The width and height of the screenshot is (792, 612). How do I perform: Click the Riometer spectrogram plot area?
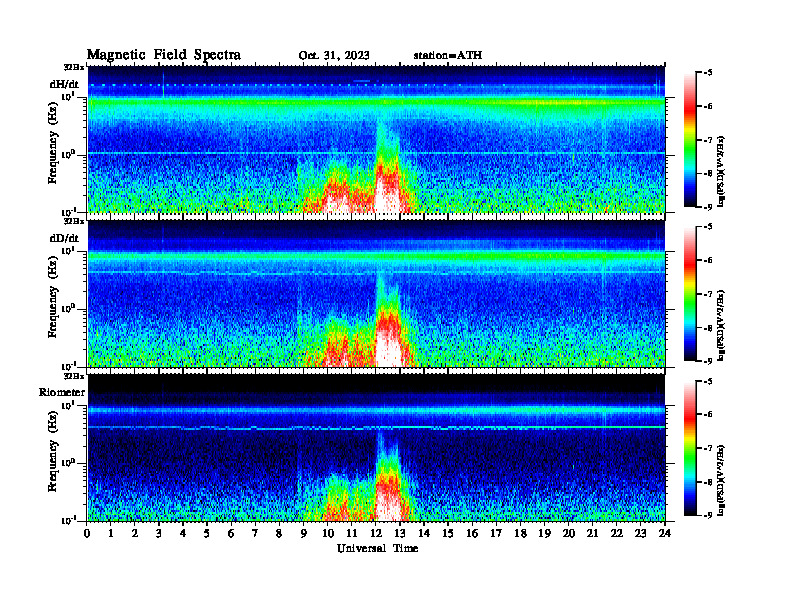(376, 448)
